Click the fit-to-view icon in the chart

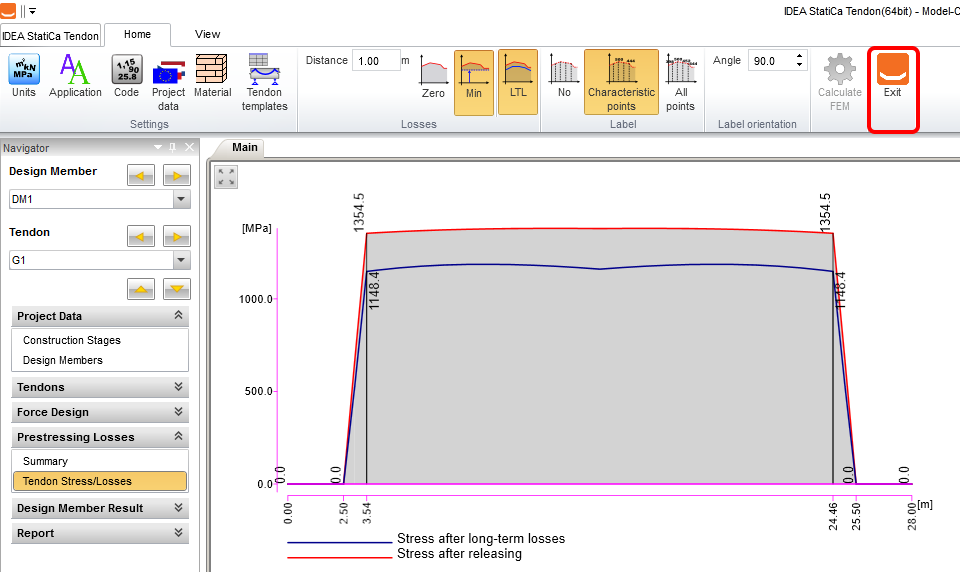(227, 177)
